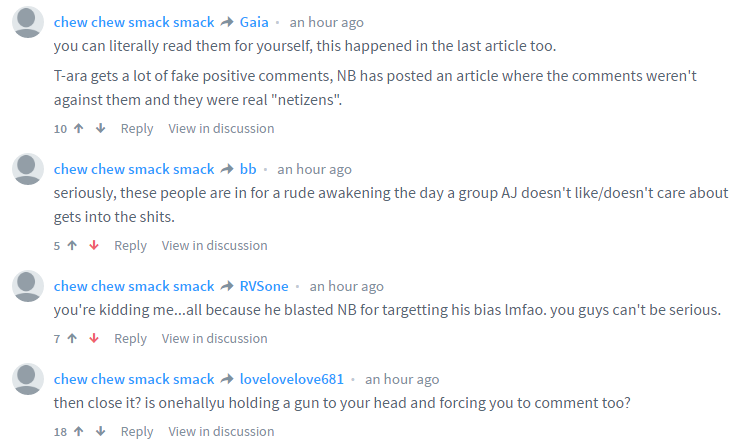Reply to the rude awakening comment
732x444 pixels.
coord(130,245)
